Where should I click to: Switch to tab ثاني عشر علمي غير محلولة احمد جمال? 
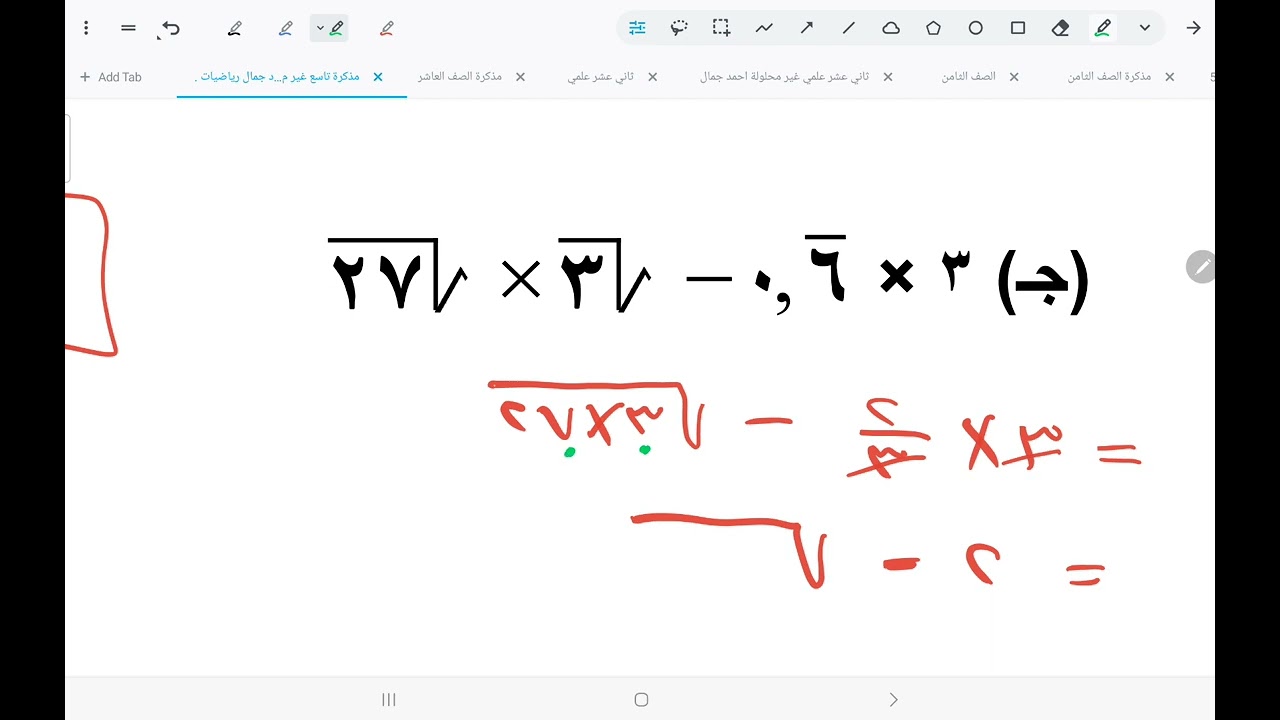[x=784, y=77]
